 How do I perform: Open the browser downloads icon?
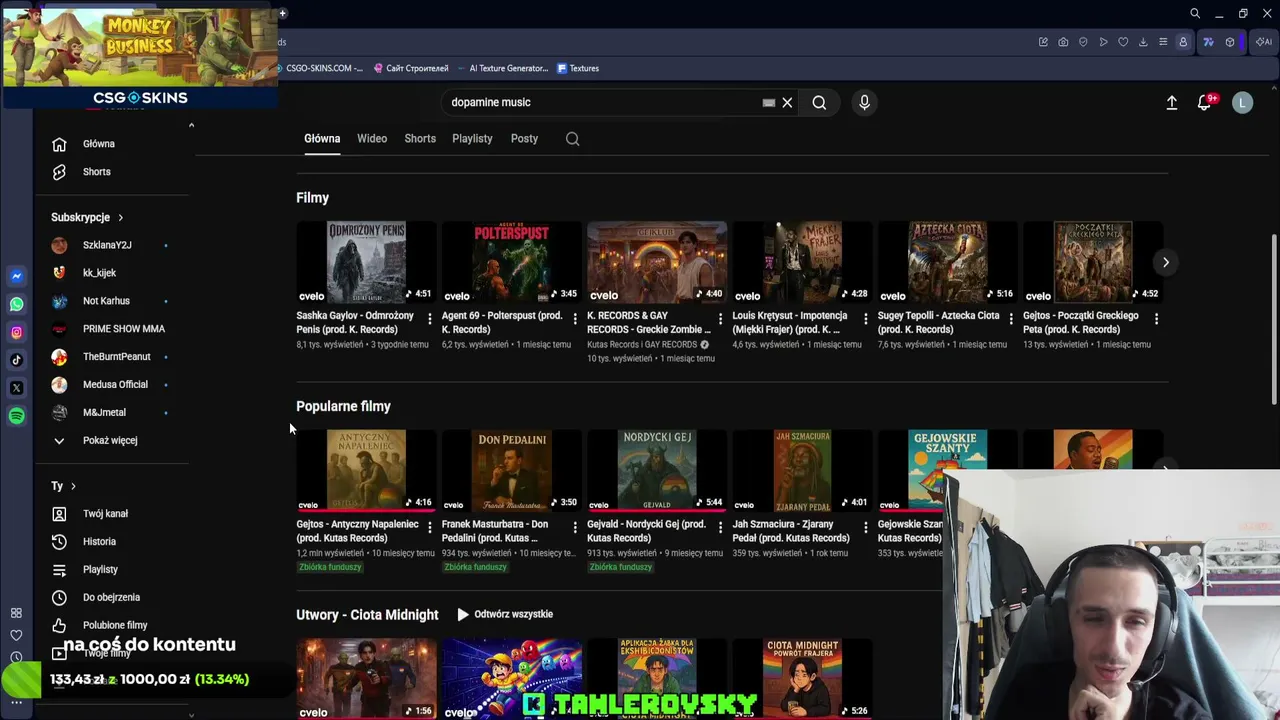click(1143, 42)
